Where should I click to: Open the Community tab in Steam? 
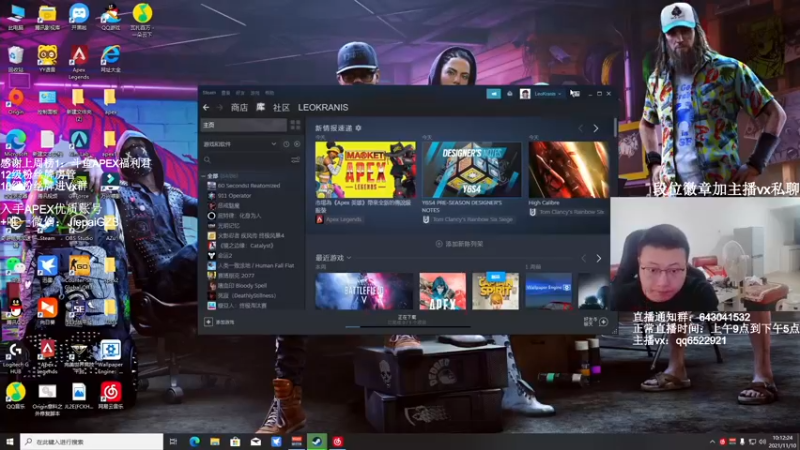point(281,108)
